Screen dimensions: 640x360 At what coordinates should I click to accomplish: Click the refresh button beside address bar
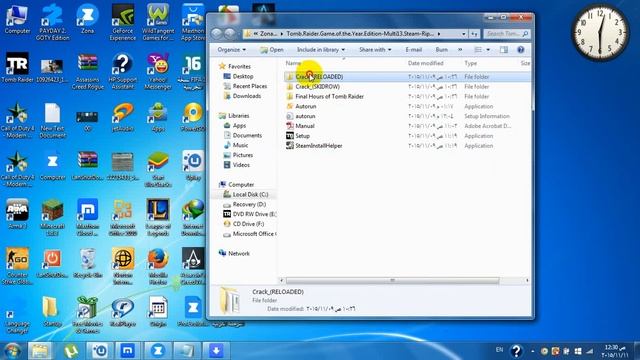pos(474,34)
